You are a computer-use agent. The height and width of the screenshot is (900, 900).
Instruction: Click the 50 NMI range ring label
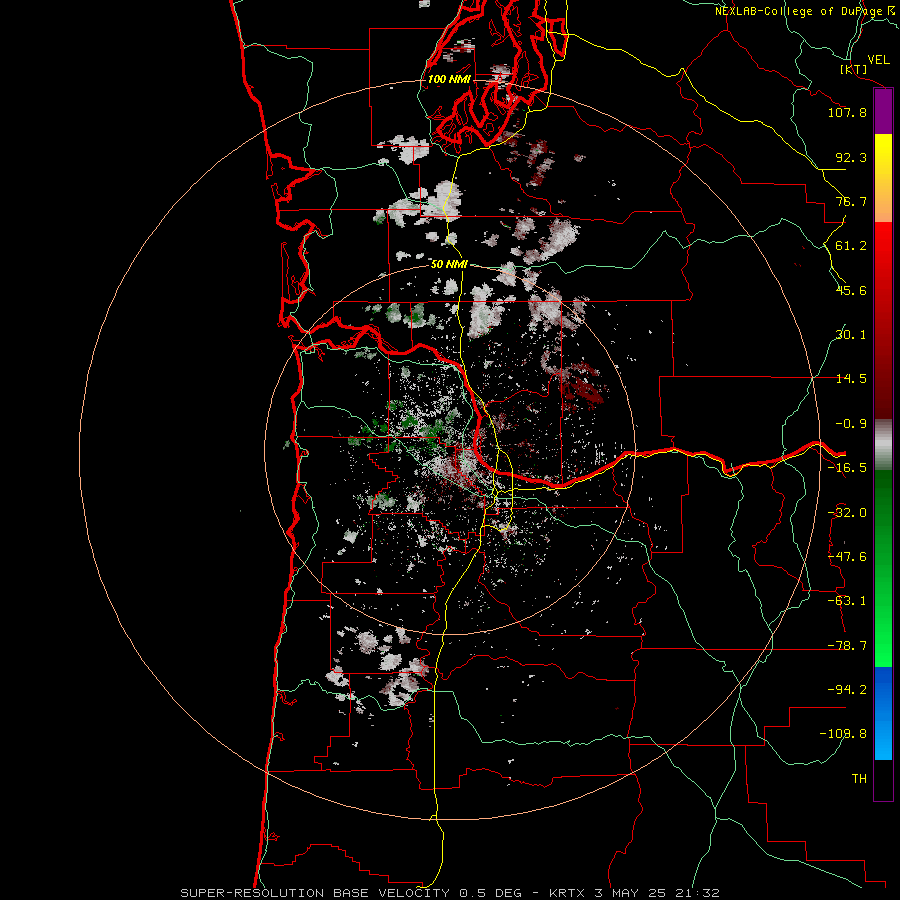pyautogui.click(x=449, y=264)
